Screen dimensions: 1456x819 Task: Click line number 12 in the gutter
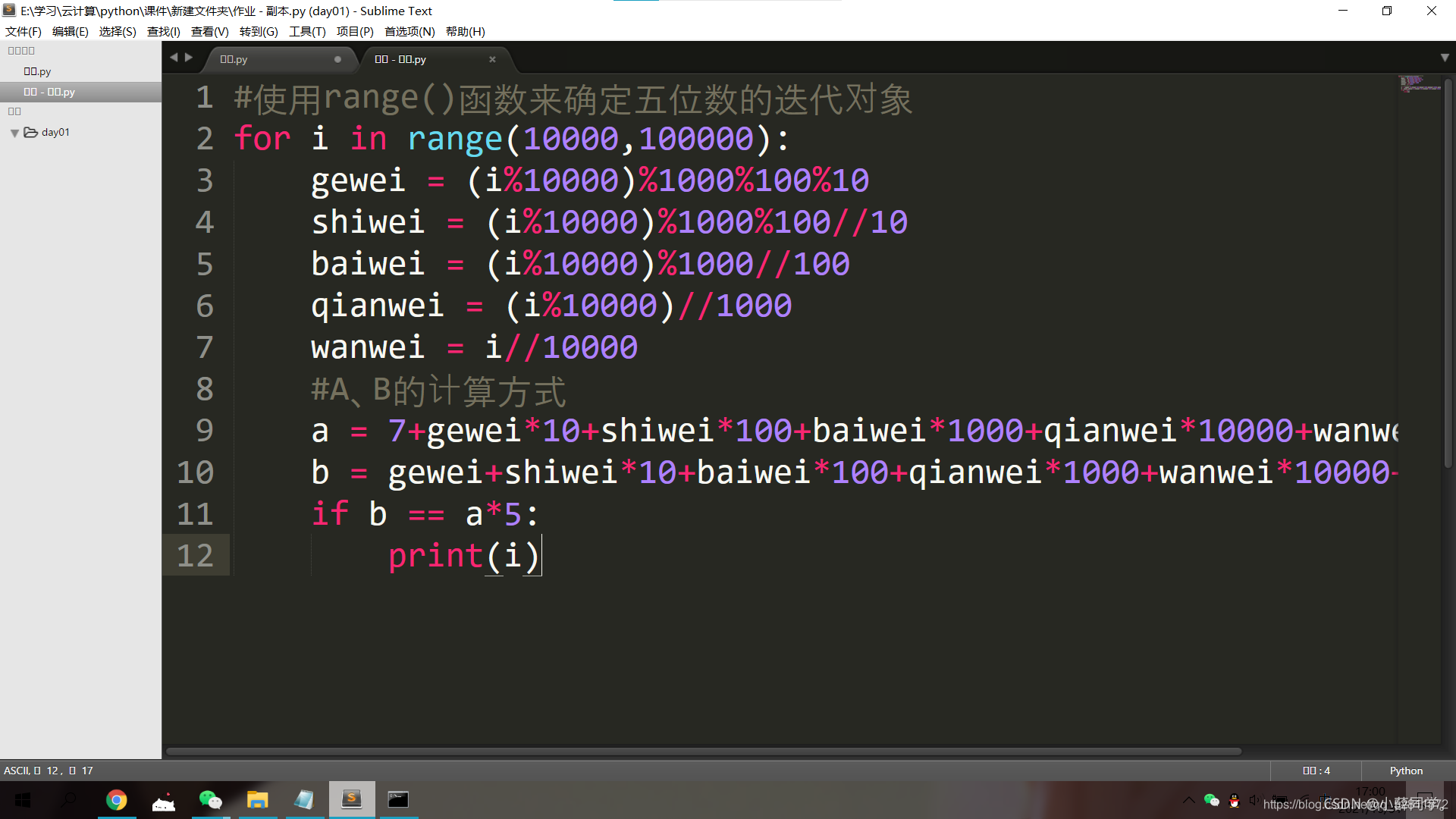(x=195, y=556)
